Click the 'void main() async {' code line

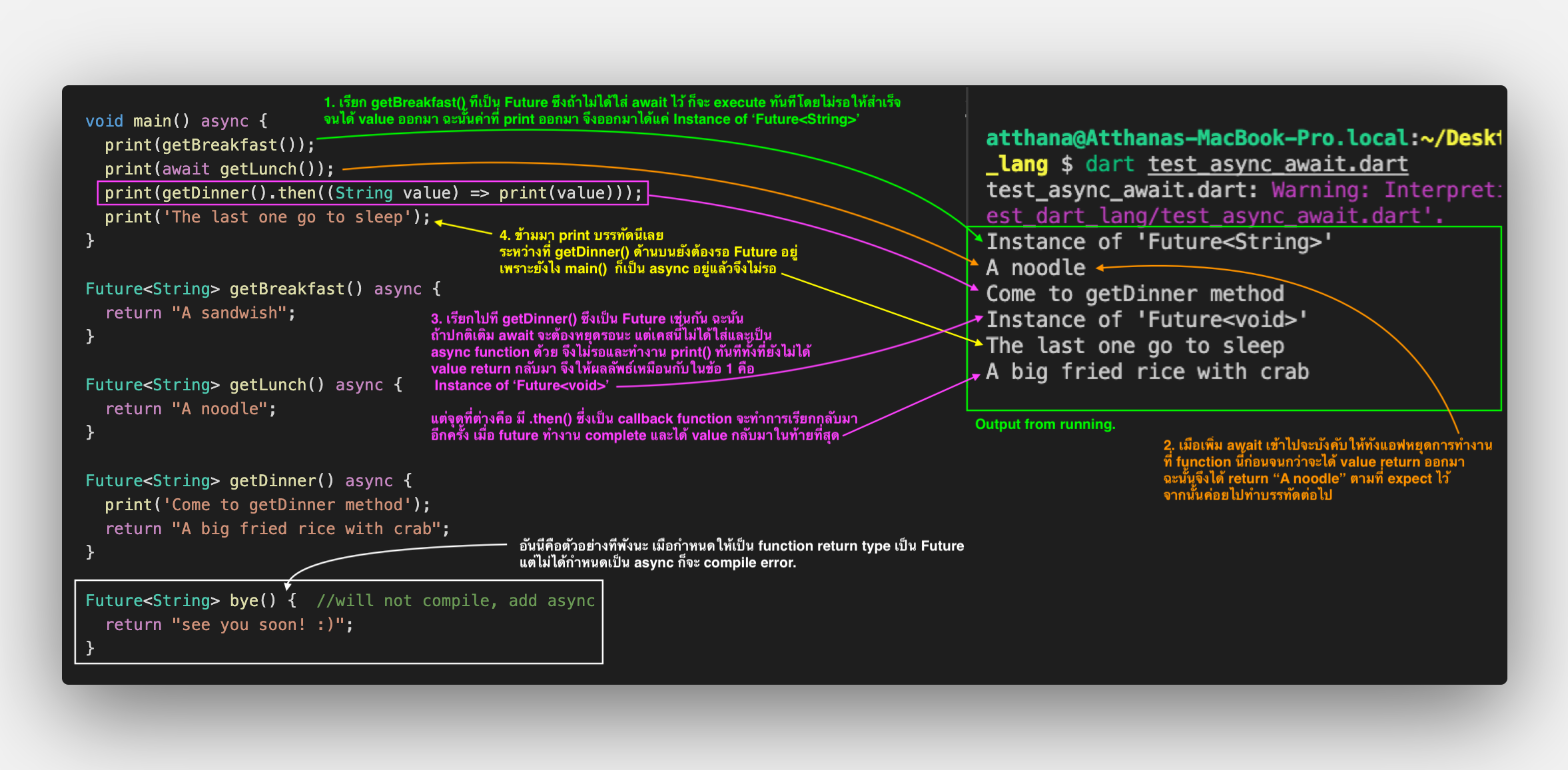coord(177,121)
